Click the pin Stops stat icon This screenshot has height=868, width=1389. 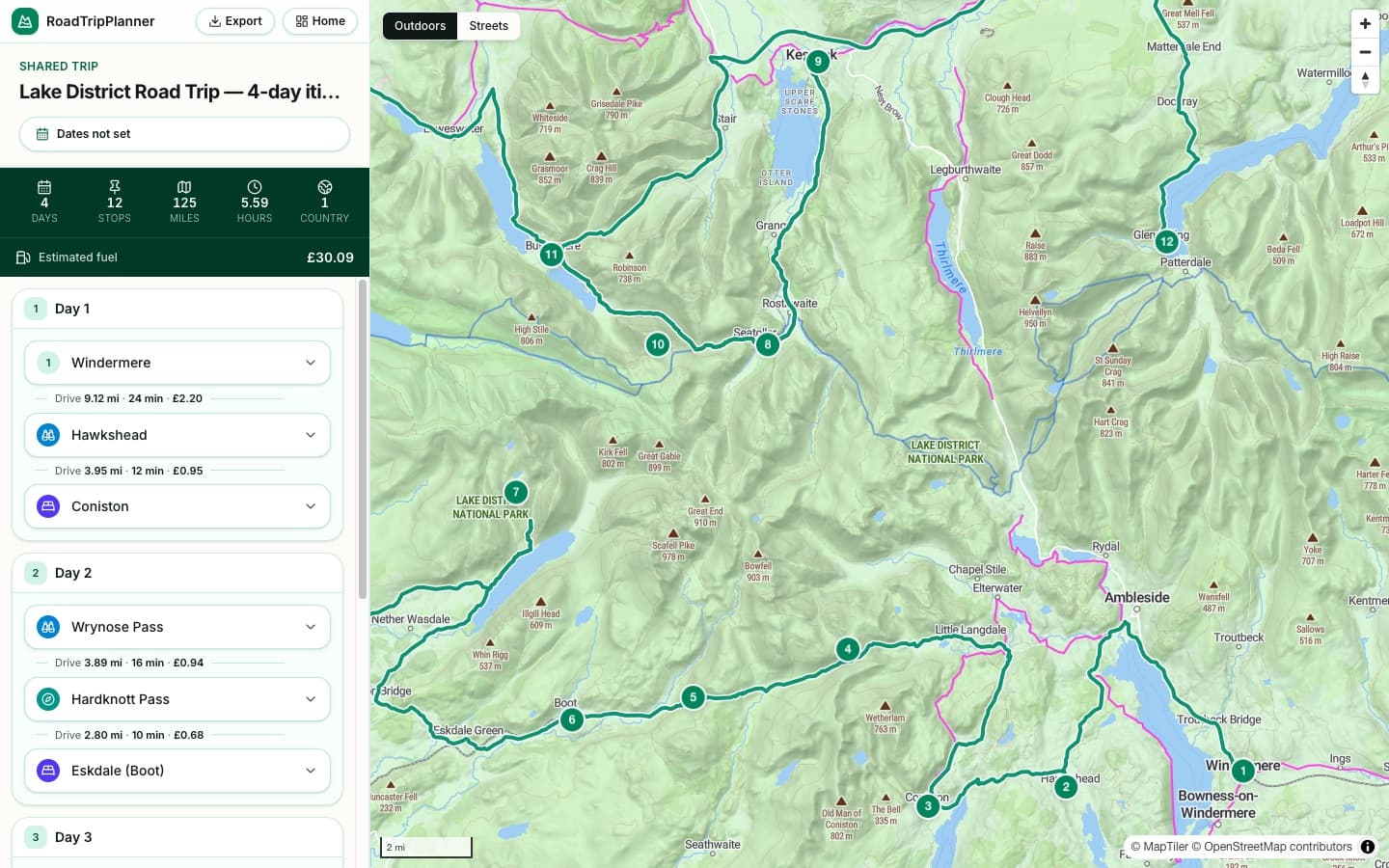[x=115, y=187]
